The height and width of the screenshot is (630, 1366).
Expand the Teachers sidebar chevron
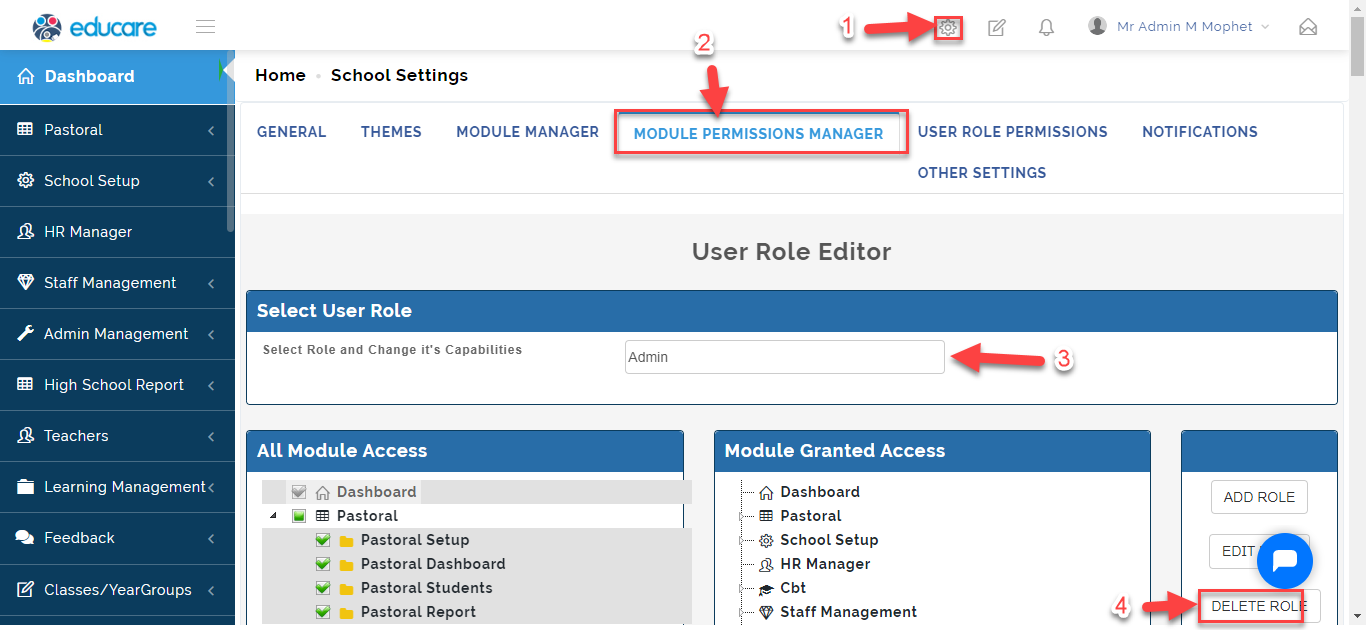(211, 437)
